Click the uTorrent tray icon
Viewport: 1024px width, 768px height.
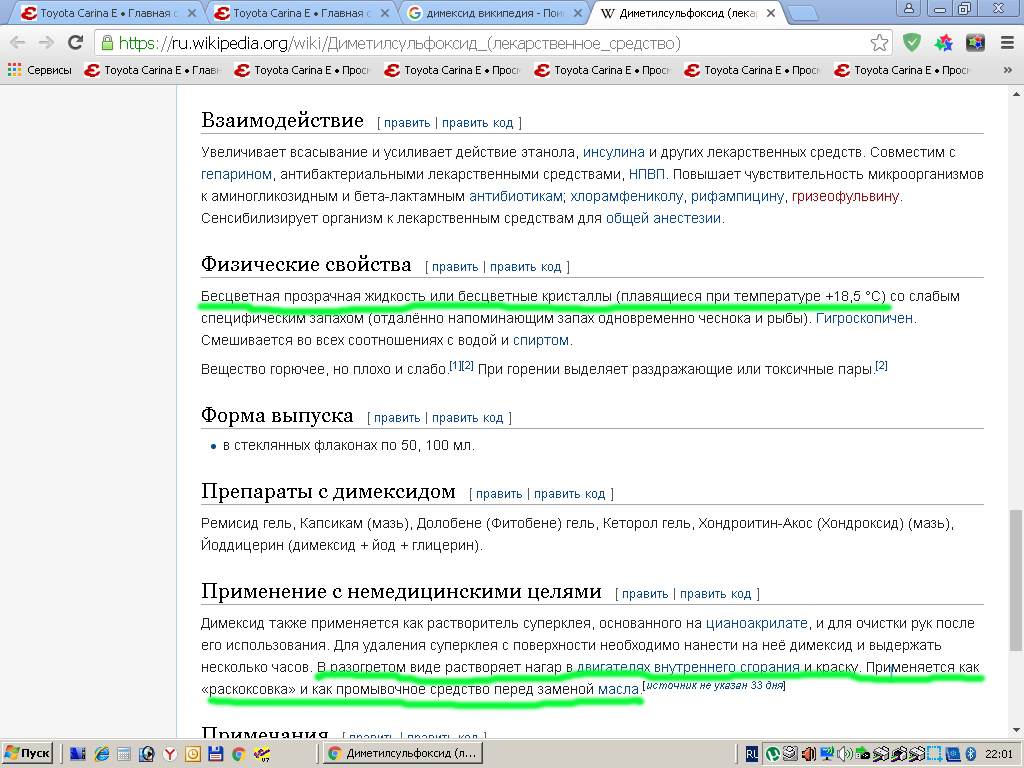773,753
